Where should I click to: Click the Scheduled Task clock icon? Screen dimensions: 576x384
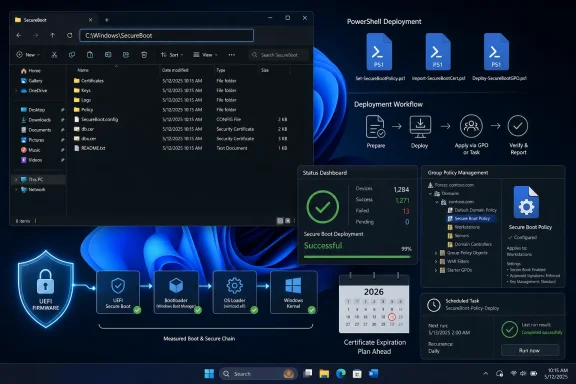click(x=434, y=305)
